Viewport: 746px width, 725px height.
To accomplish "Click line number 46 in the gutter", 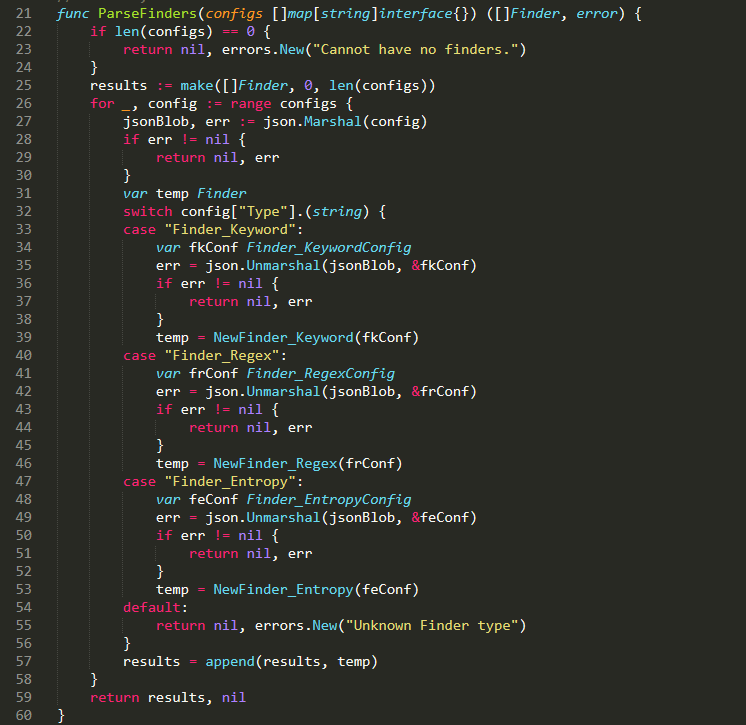I will point(23,463).
